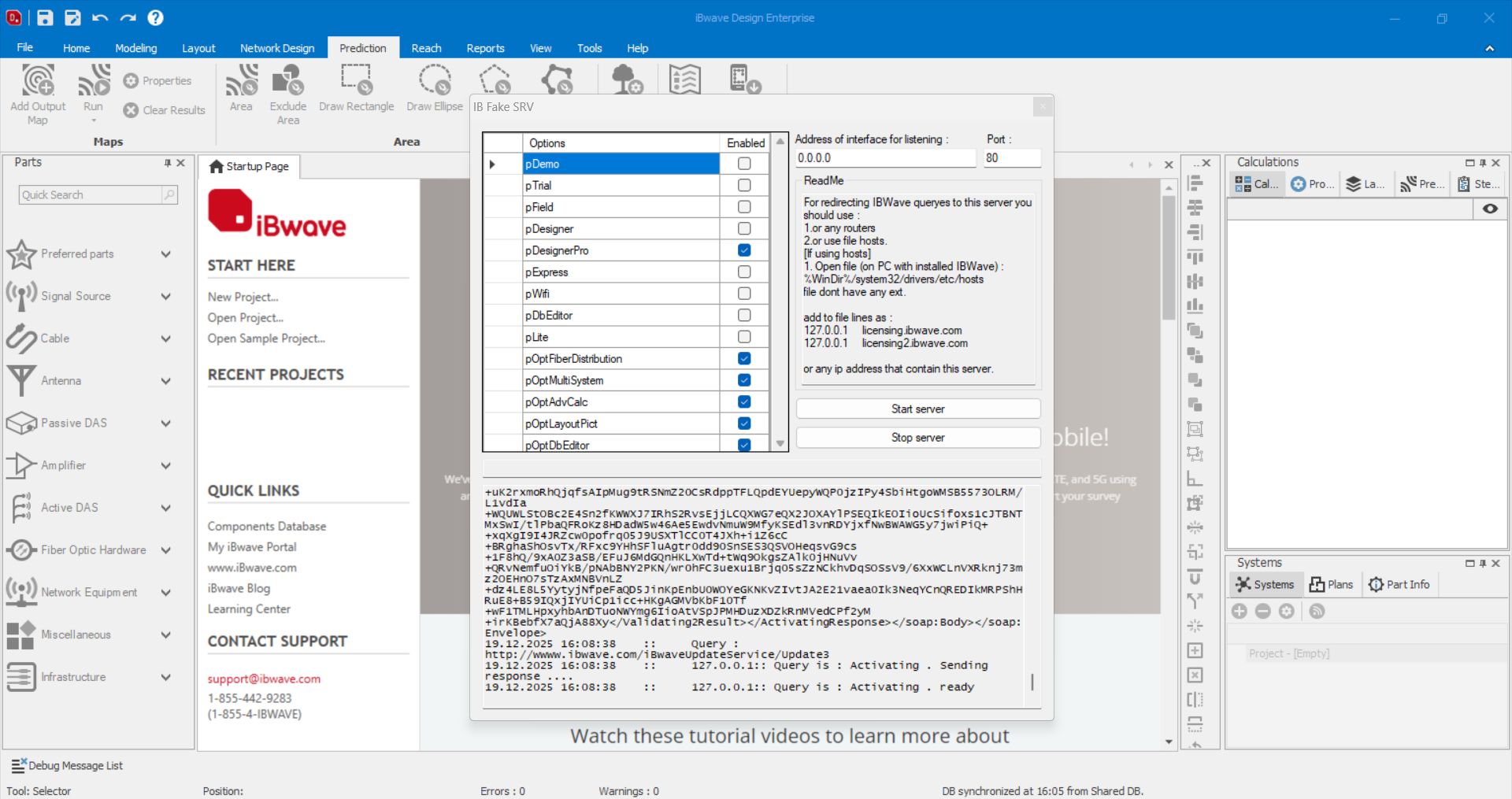Click the Signal Source icon

21,296
